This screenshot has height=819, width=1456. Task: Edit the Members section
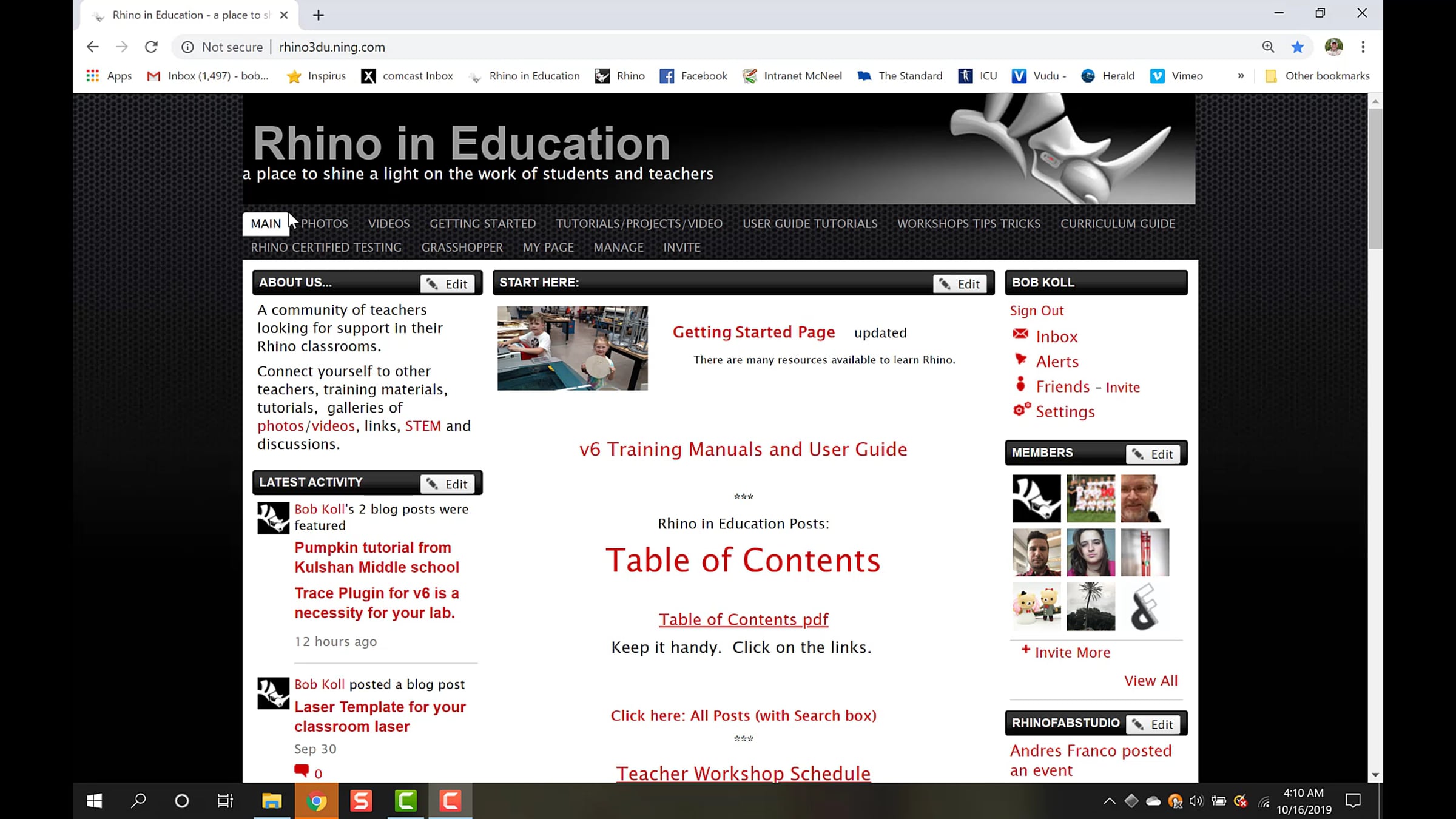tap(1154, 454)
